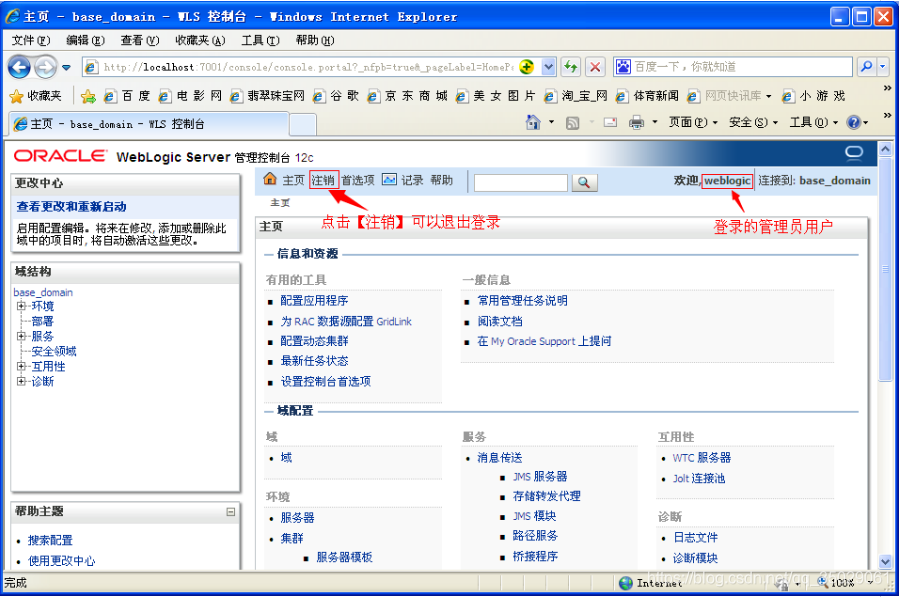Open the 工具(O) command bar dropdown
The height and width of the screenshot is (597, 899).
click(814, 122)
